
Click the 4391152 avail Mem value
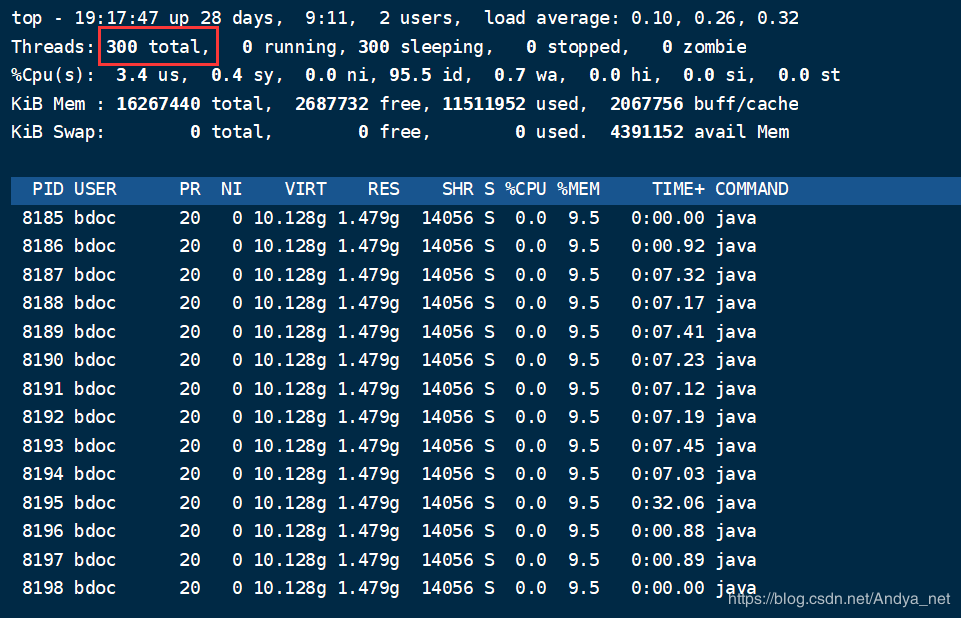coord(647,132)
